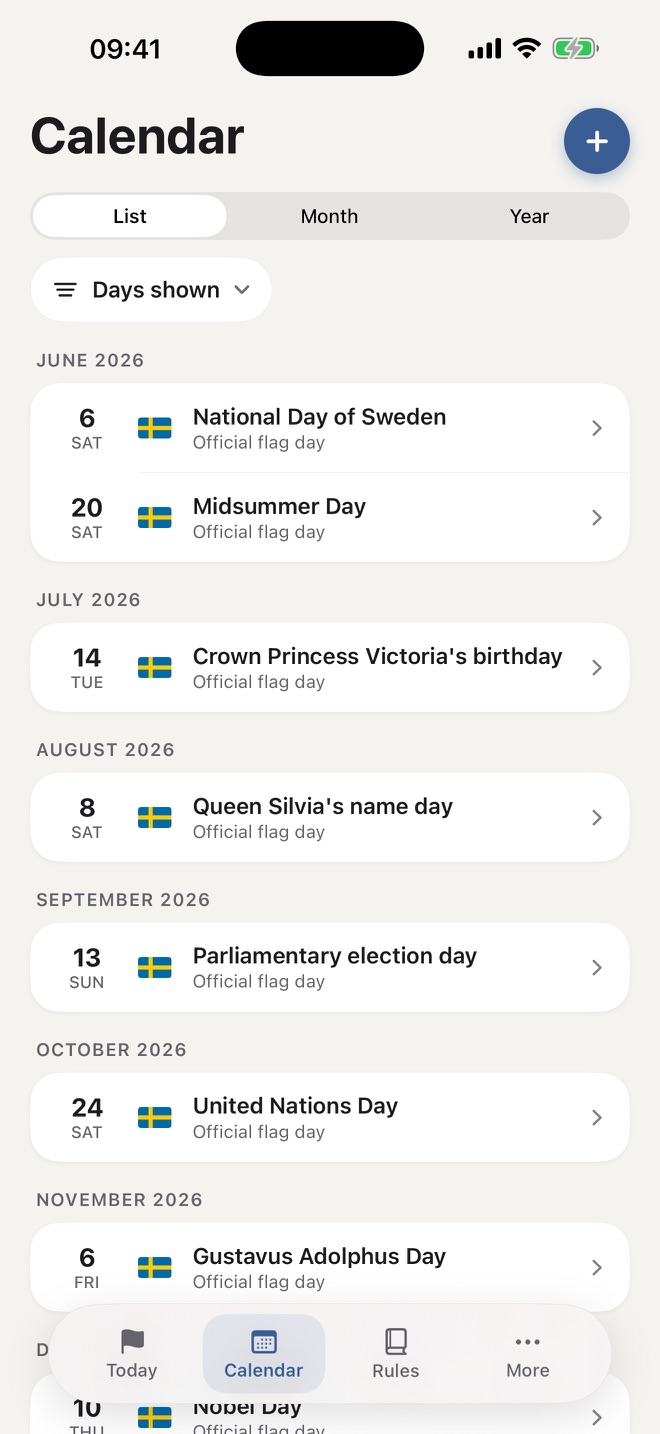Open the Nobel Day chevron

[x=597, y=1417]
